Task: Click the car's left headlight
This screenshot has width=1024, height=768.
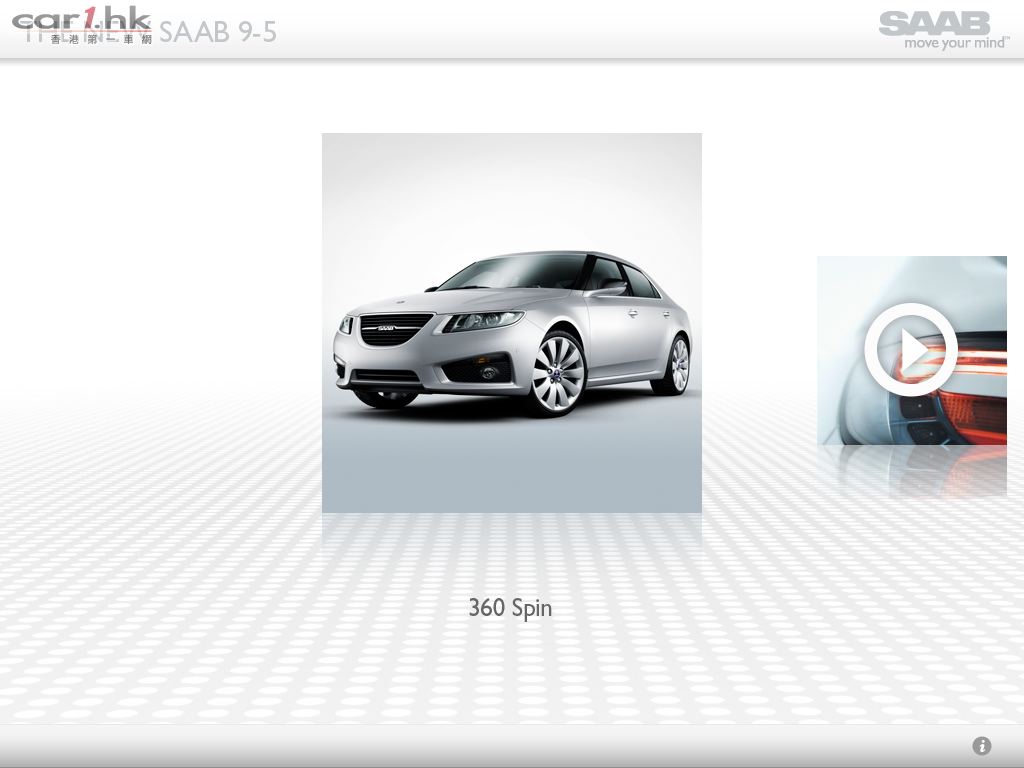Action: (484, 322)
